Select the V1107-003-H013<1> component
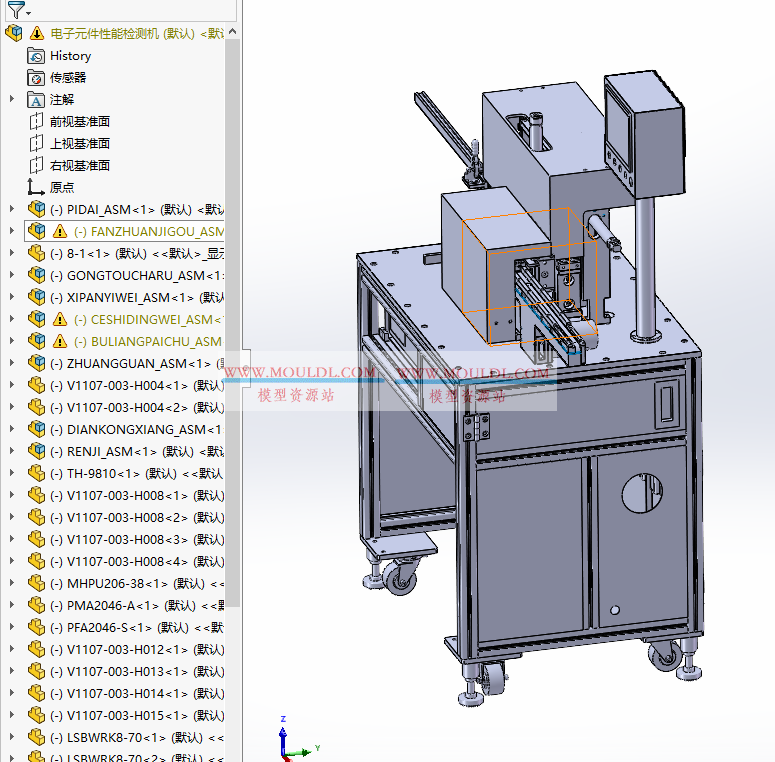 (x=137, y=671)
